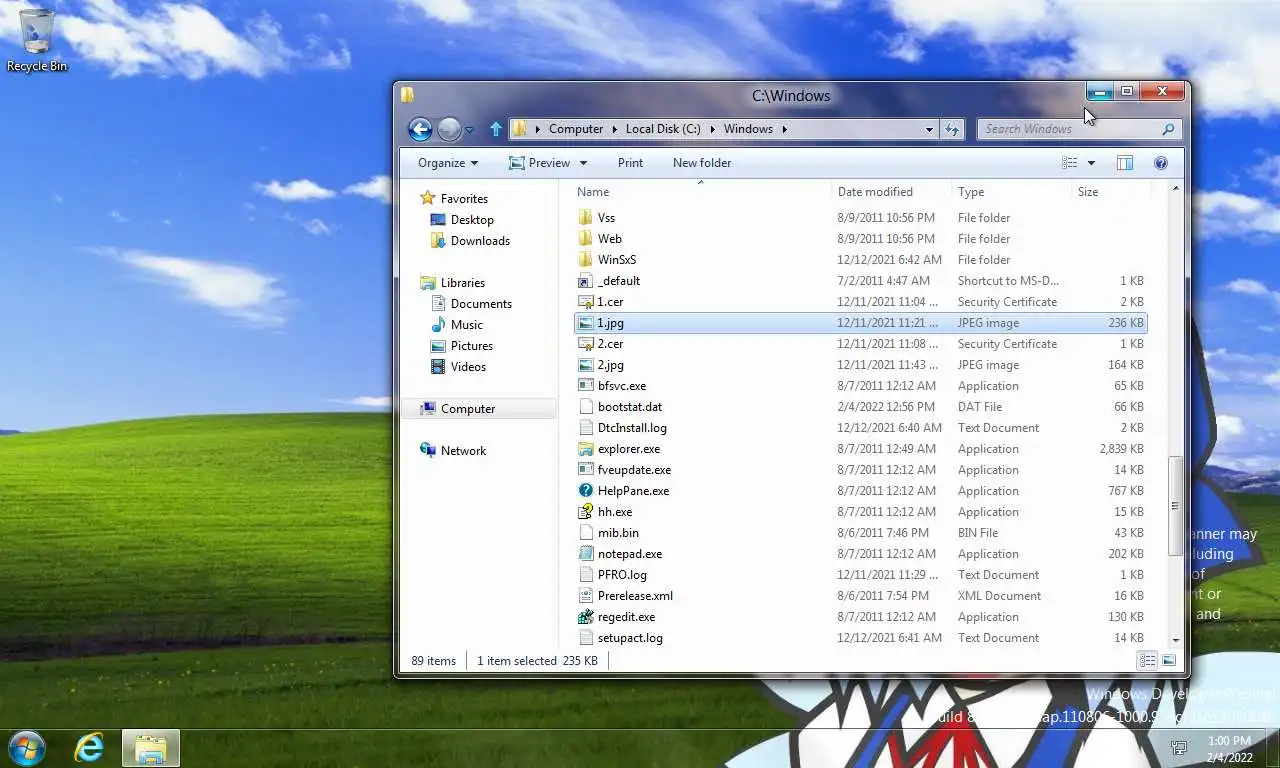Open the Help question mark icon
The width and height of the screenshot is (1280, 768).
pyautogui.click(x=1161, y=163)
